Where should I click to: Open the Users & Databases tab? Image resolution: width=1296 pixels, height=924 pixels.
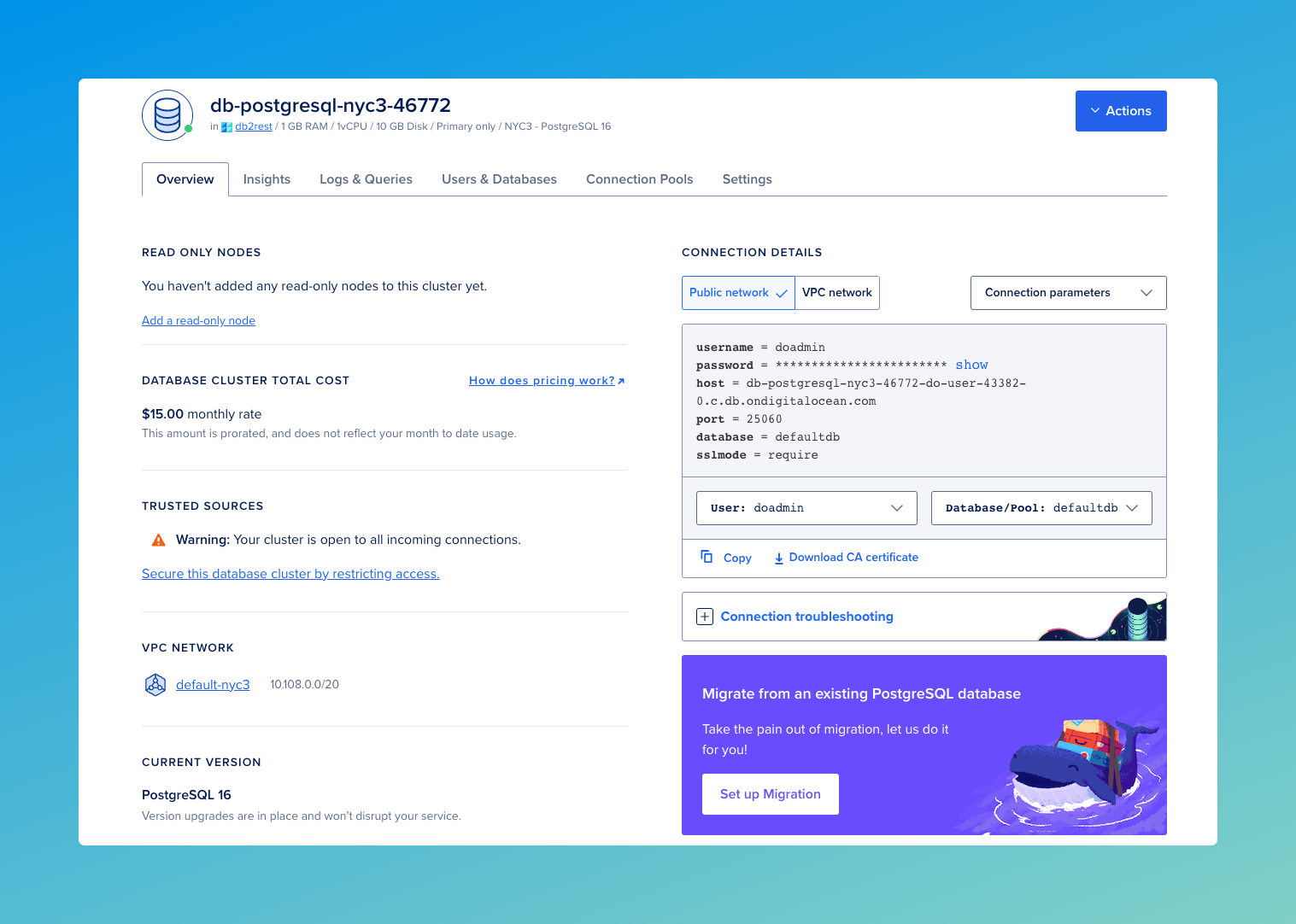click(499, 178)
